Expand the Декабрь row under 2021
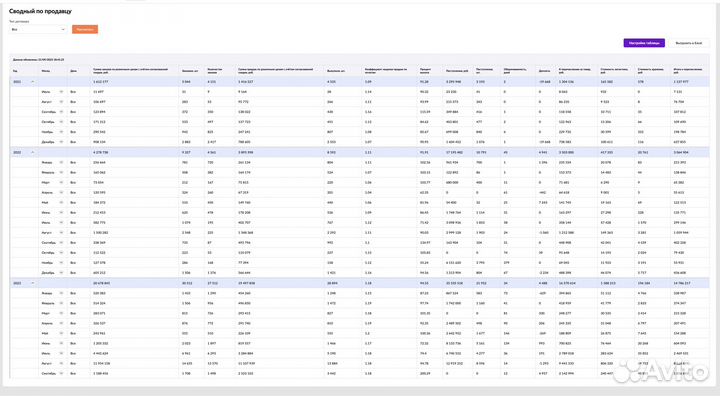The width and height of the screenshot is (720, 396). click(61, 142)
